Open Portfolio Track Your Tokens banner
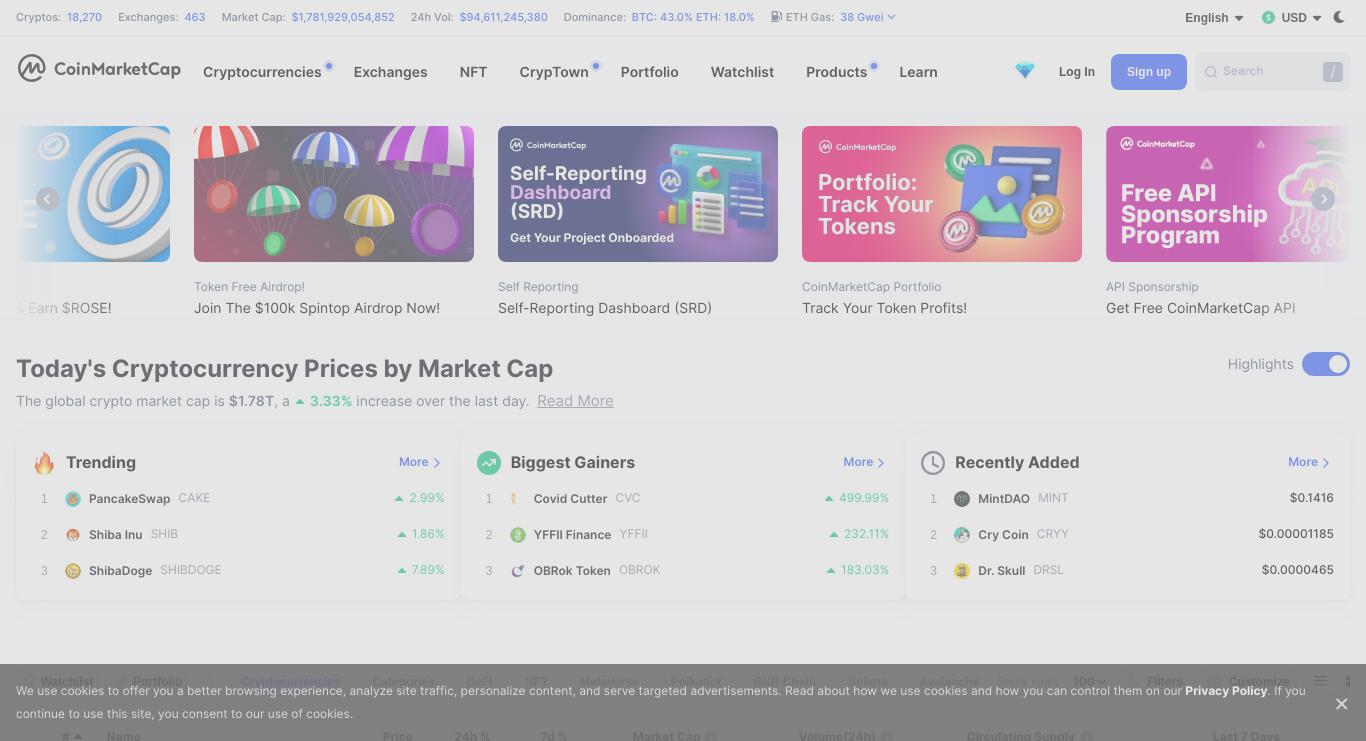This screenshot has height=741, width=1366. [942, 194]
